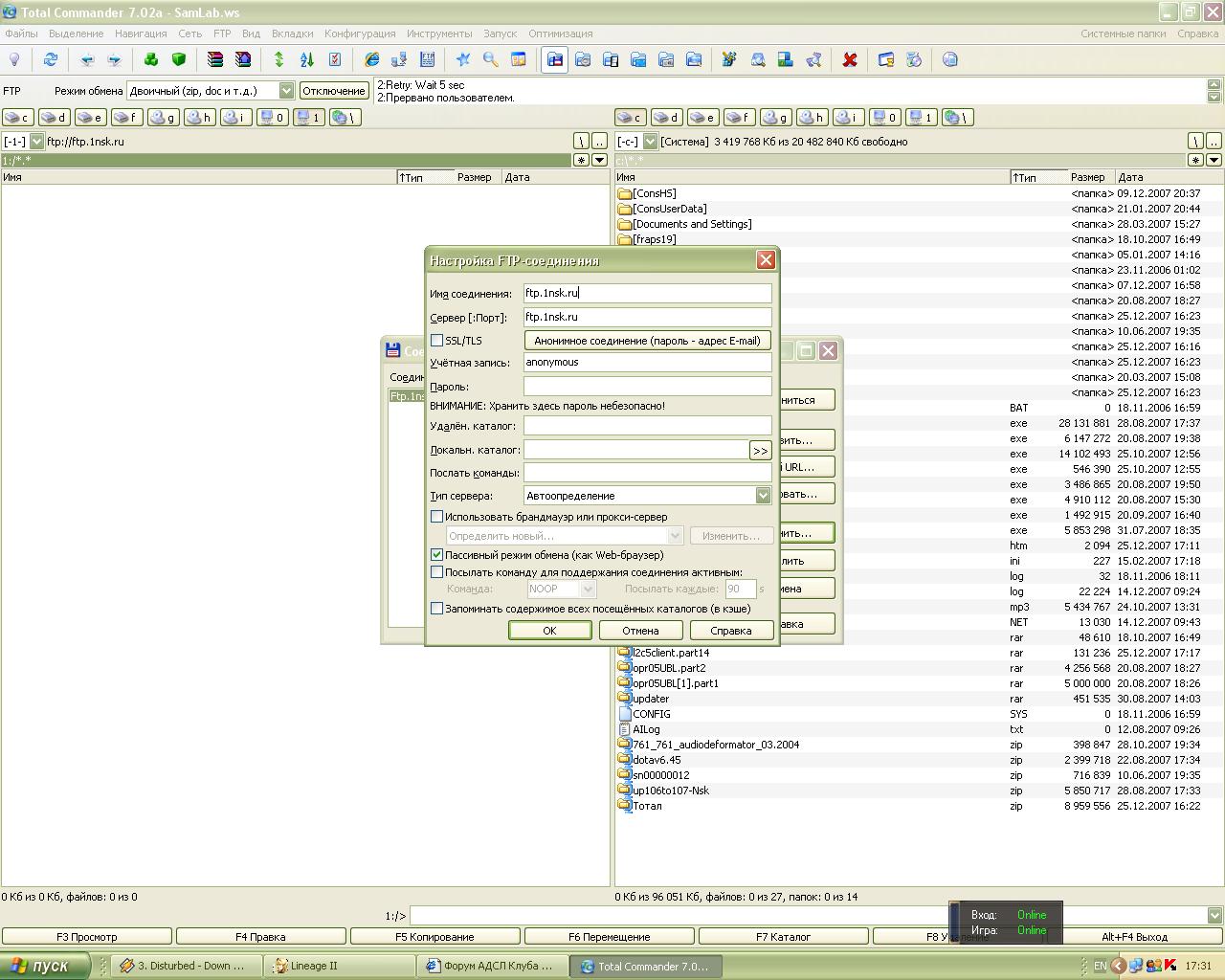The image size is (1225, 980).
Task: Uncheck passive transfer mode checkbox
Action: pos(437,555)
